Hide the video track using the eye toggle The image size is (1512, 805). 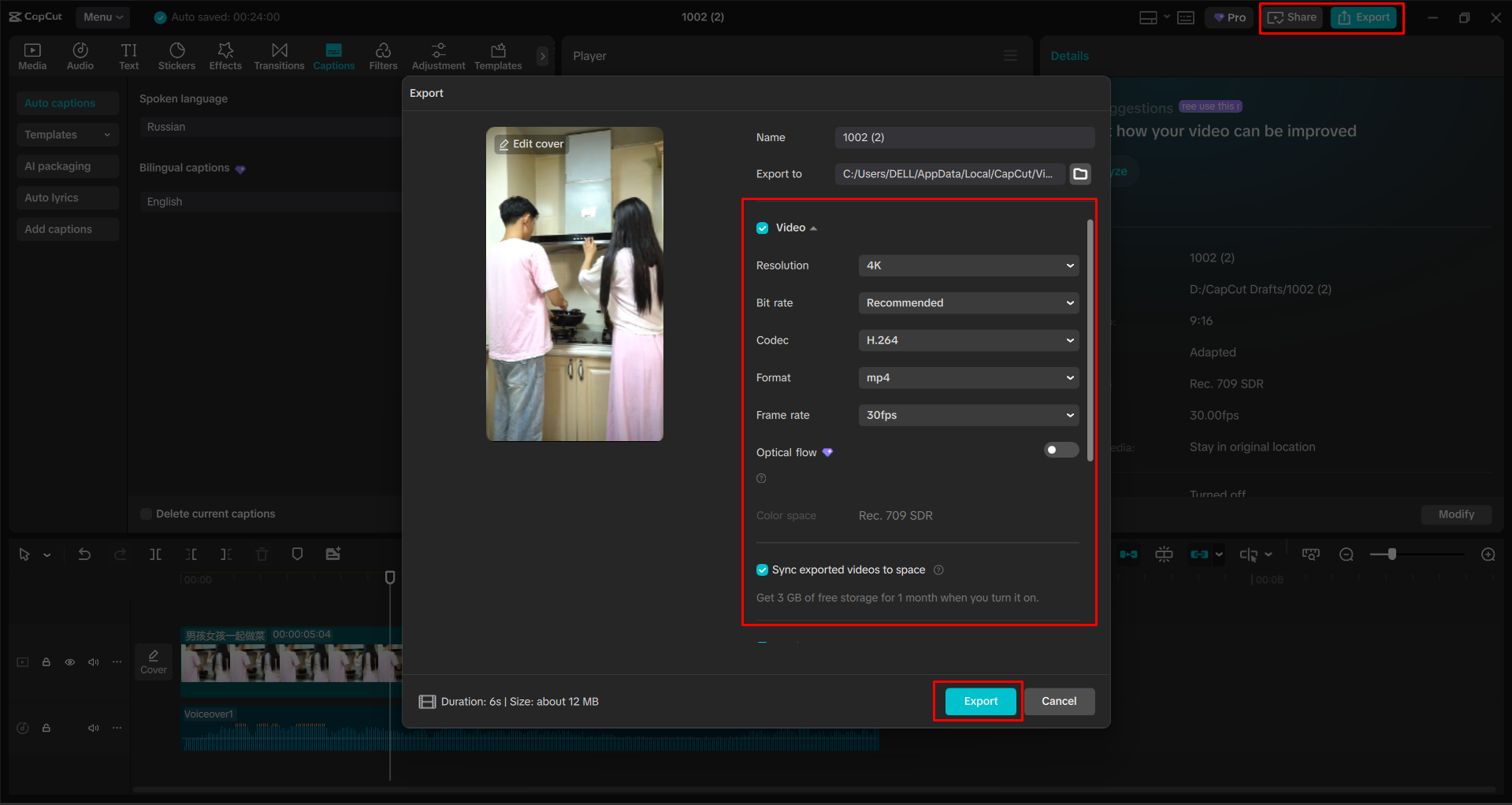click(x=69, y=662)
